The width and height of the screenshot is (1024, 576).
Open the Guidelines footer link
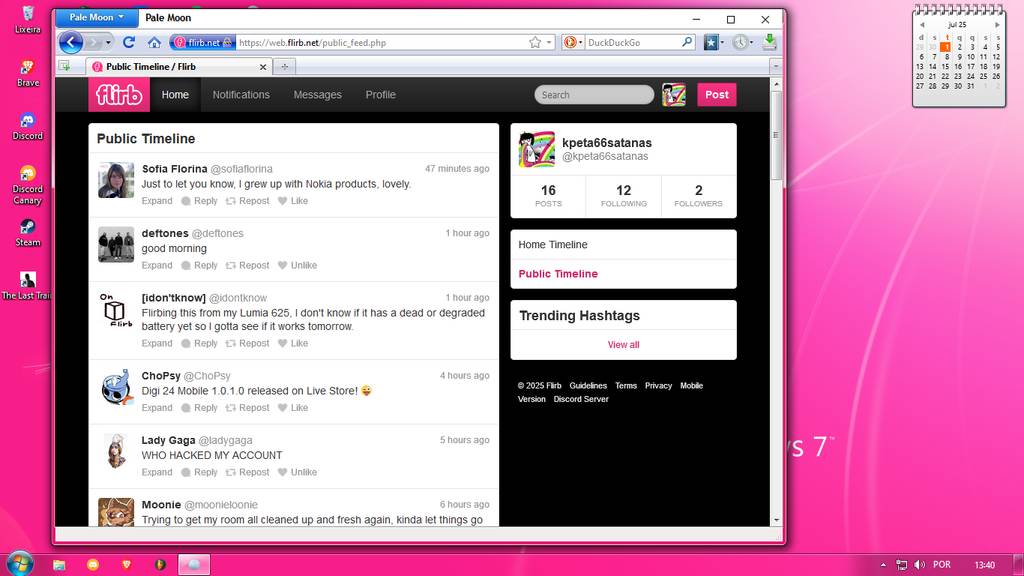click(588, 386)
